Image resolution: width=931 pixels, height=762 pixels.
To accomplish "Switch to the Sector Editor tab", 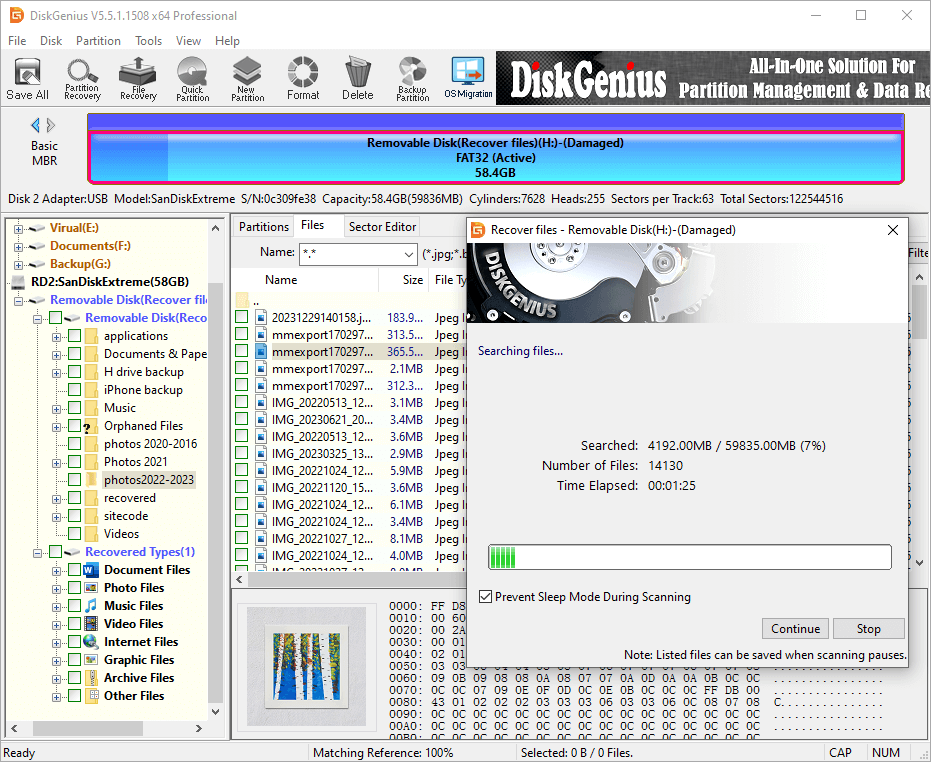I will [x=382, y=226].
